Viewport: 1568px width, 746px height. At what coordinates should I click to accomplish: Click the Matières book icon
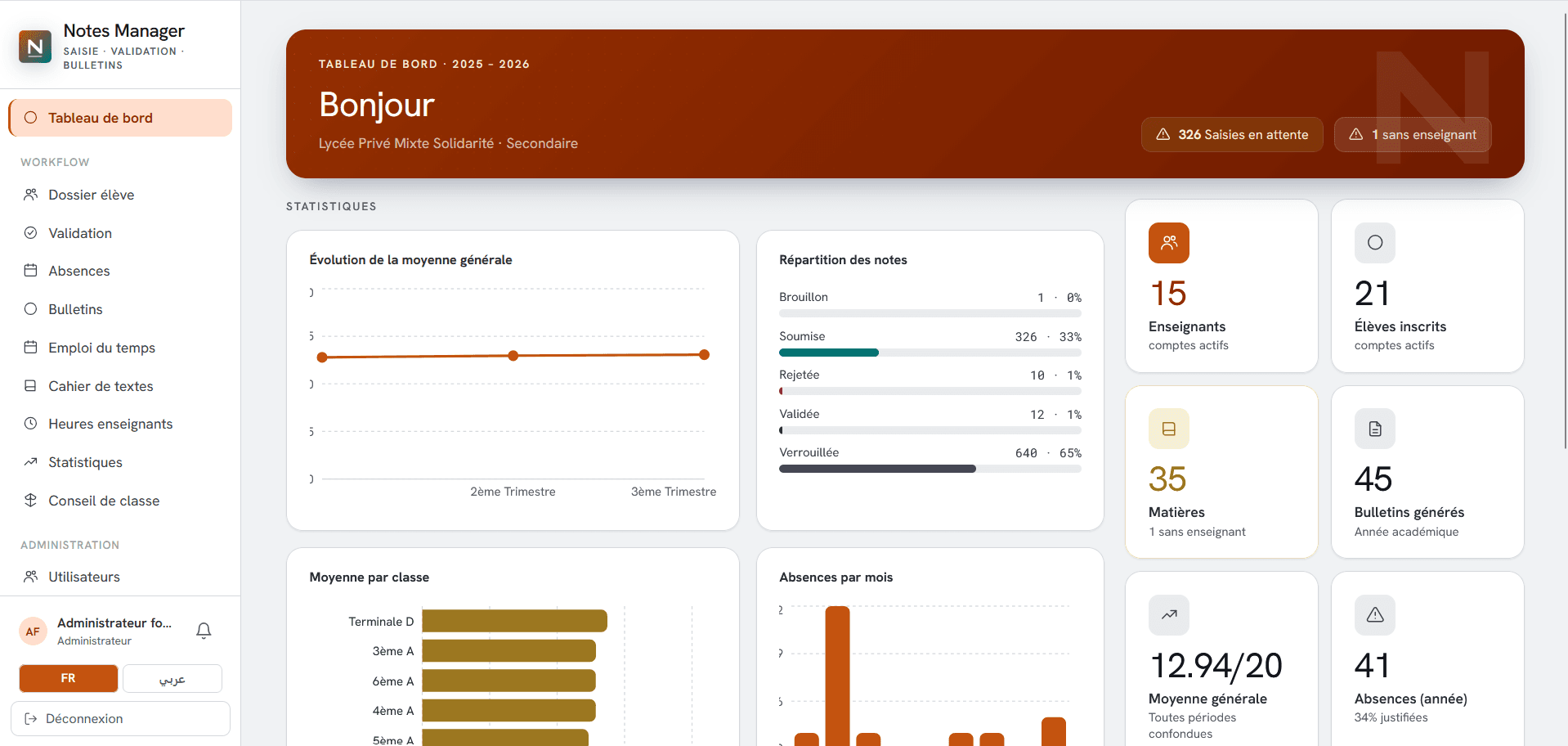pos(1169,429)
